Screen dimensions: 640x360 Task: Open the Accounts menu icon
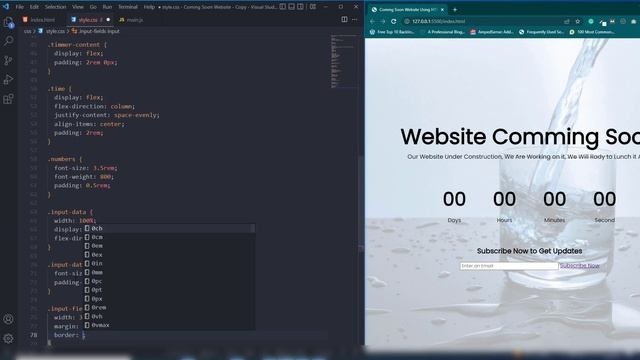pos(9,319)
